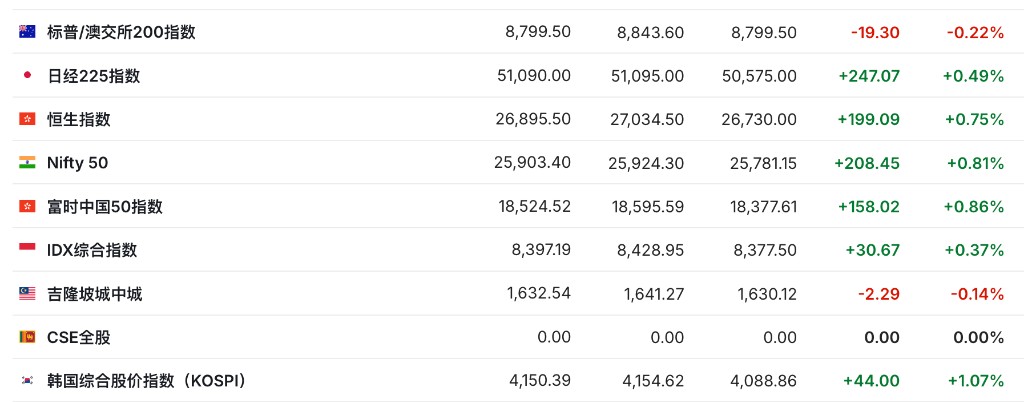This screenshot has height=402, width=1024.
Task: Click the Australian flag icon
Action: pyautogui.click(x=27, y=32)
